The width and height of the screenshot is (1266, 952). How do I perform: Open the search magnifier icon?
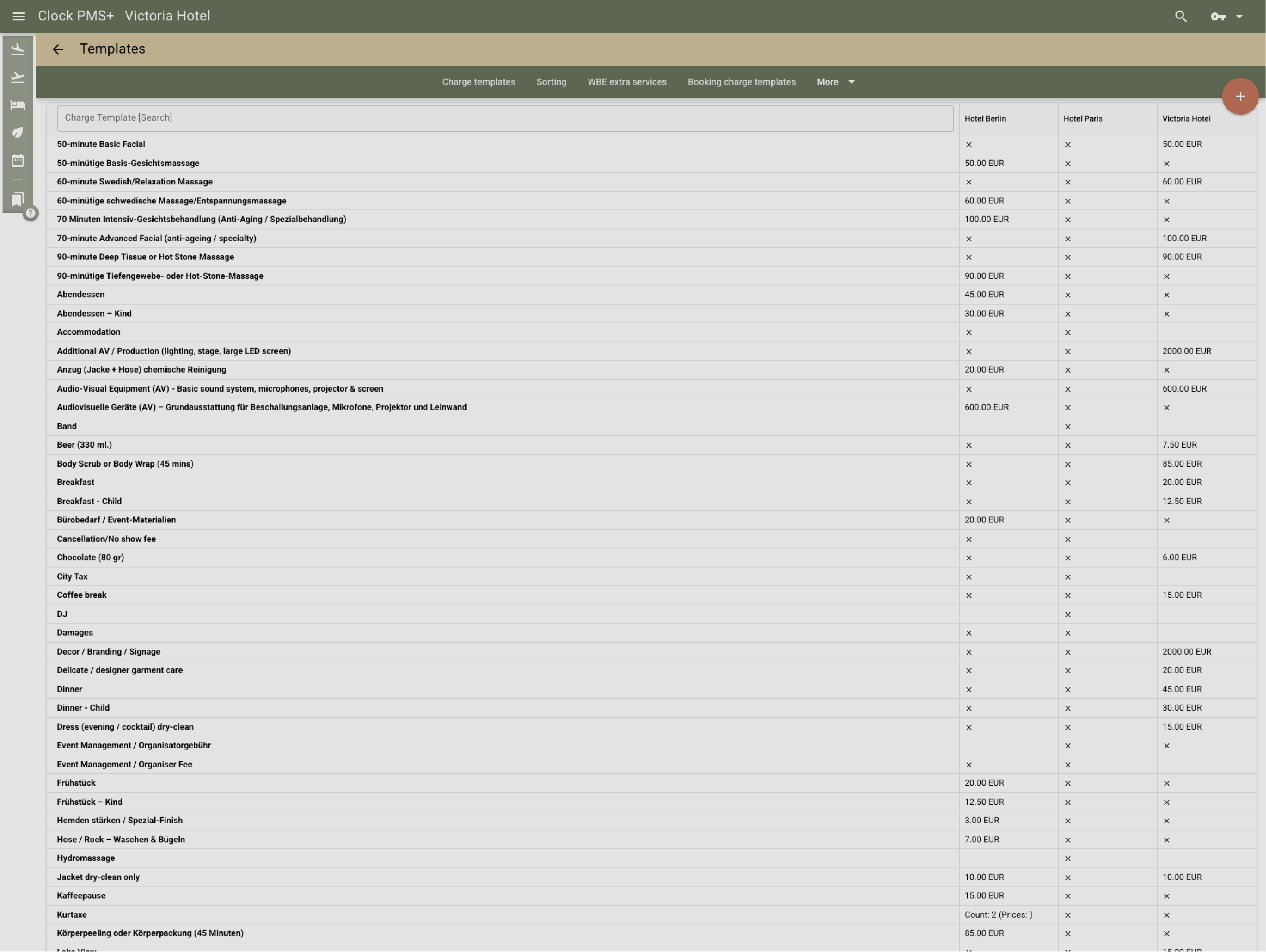[x=1180, y=16]
